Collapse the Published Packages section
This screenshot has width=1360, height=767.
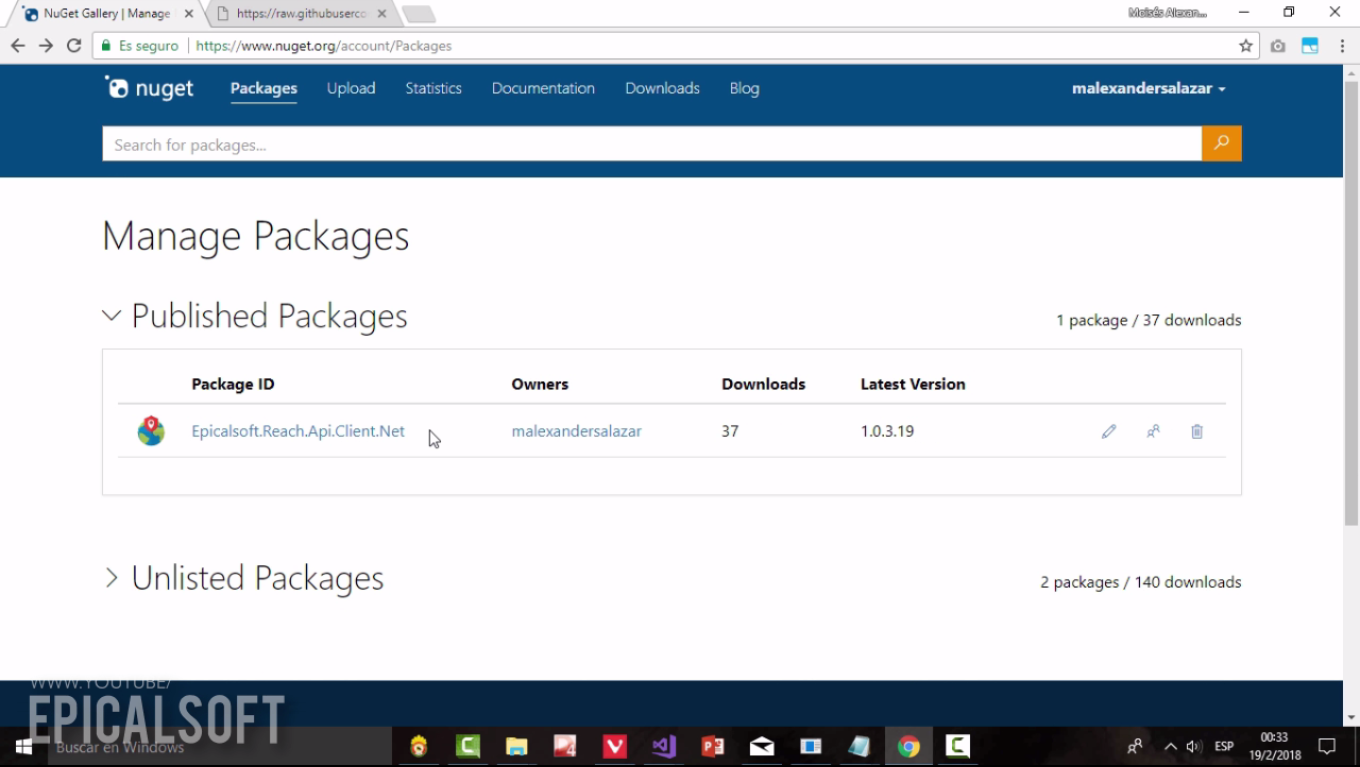(110, 315)
